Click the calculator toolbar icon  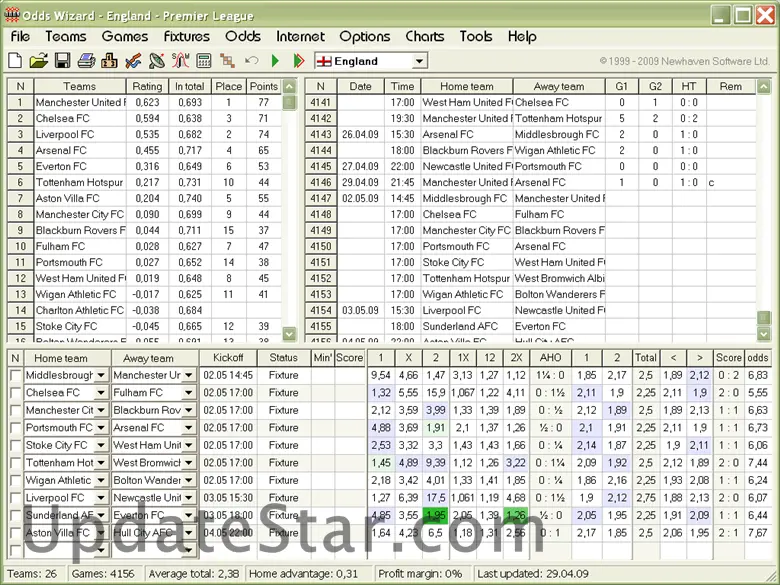204,61
